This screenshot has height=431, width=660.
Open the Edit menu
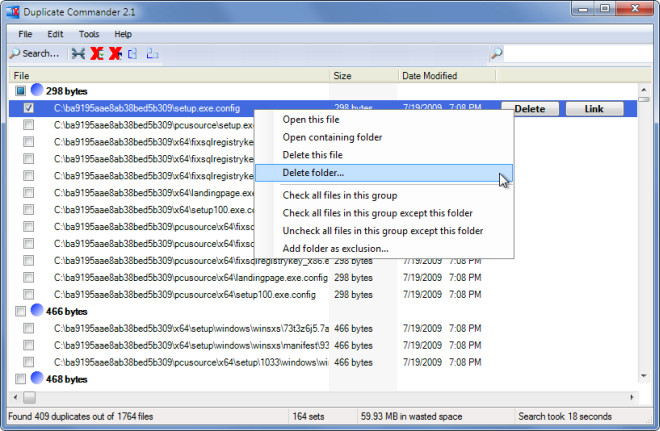pyautogui.click(x=55, y=34)
